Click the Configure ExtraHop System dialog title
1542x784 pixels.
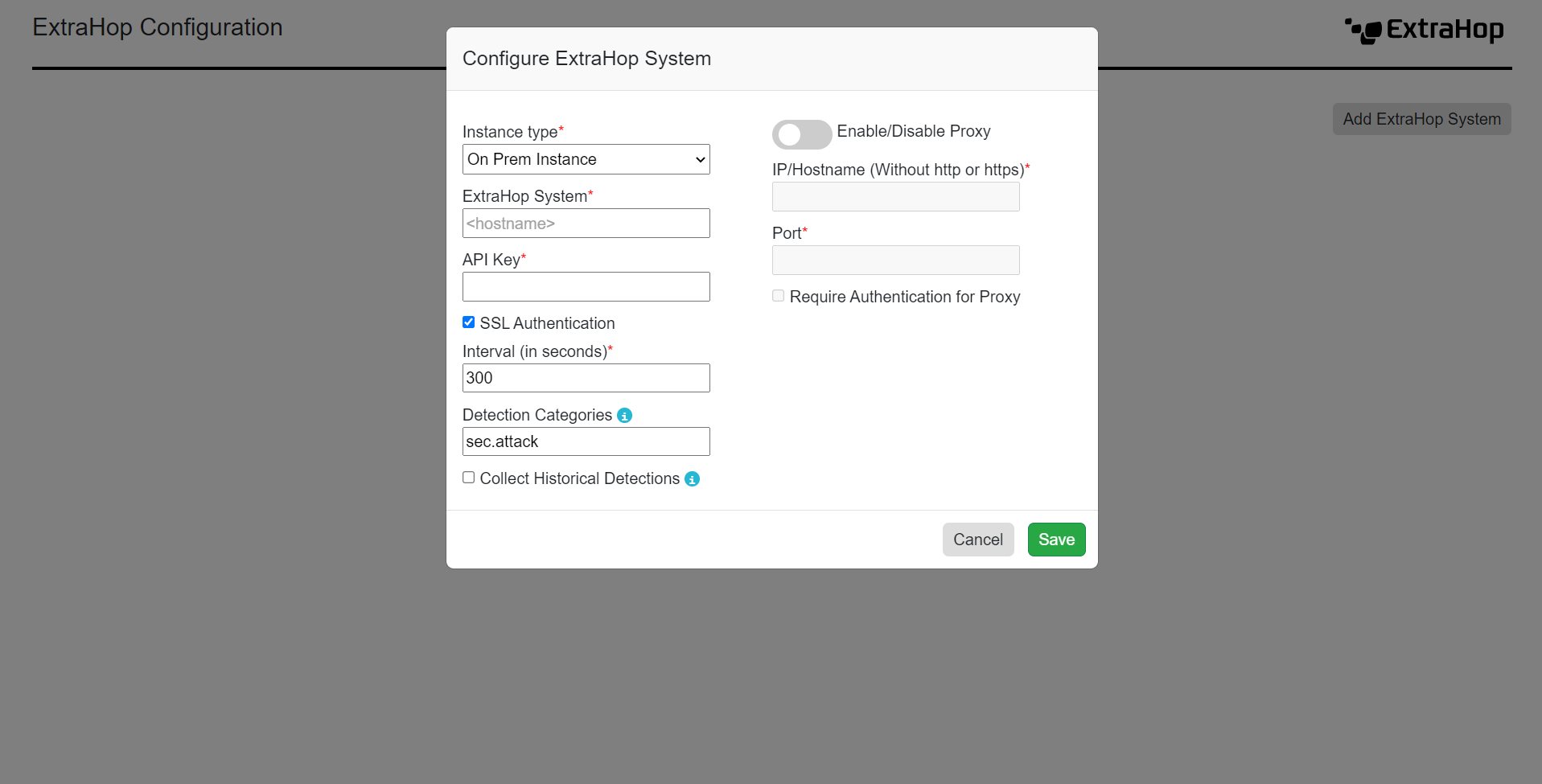click(586, 58)
